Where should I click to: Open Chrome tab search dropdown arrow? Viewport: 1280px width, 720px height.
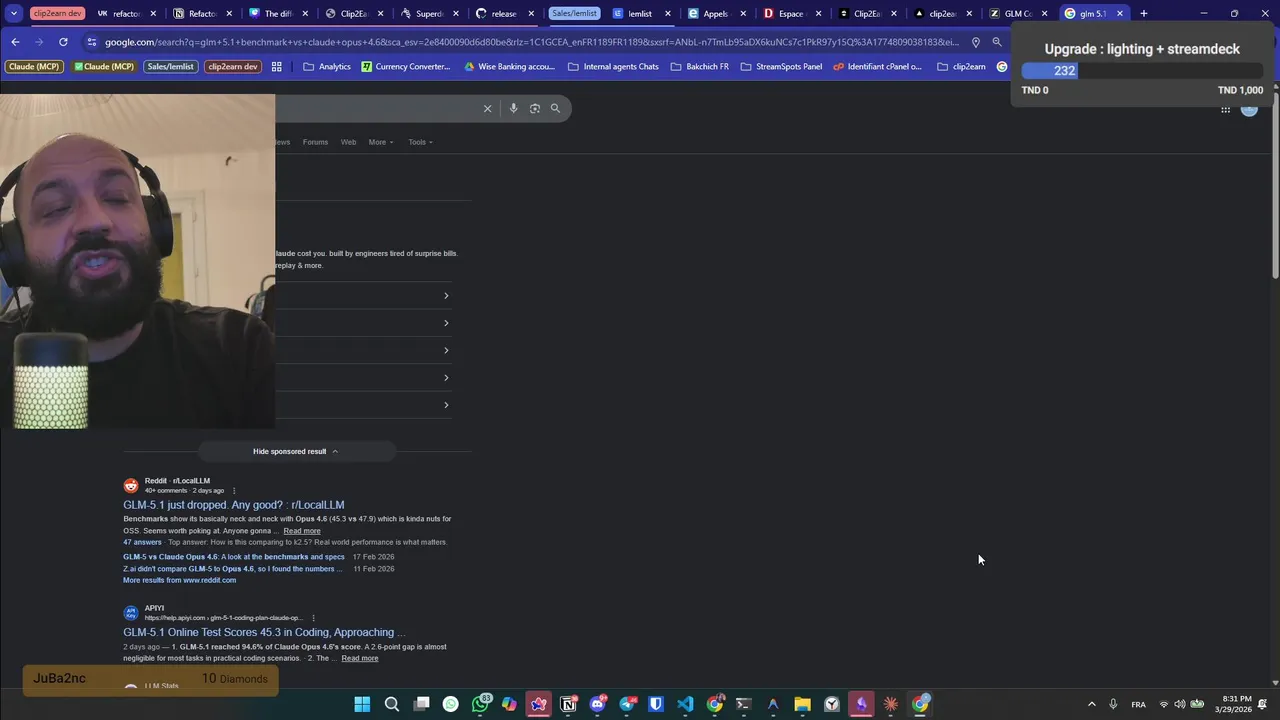[14, 14]
